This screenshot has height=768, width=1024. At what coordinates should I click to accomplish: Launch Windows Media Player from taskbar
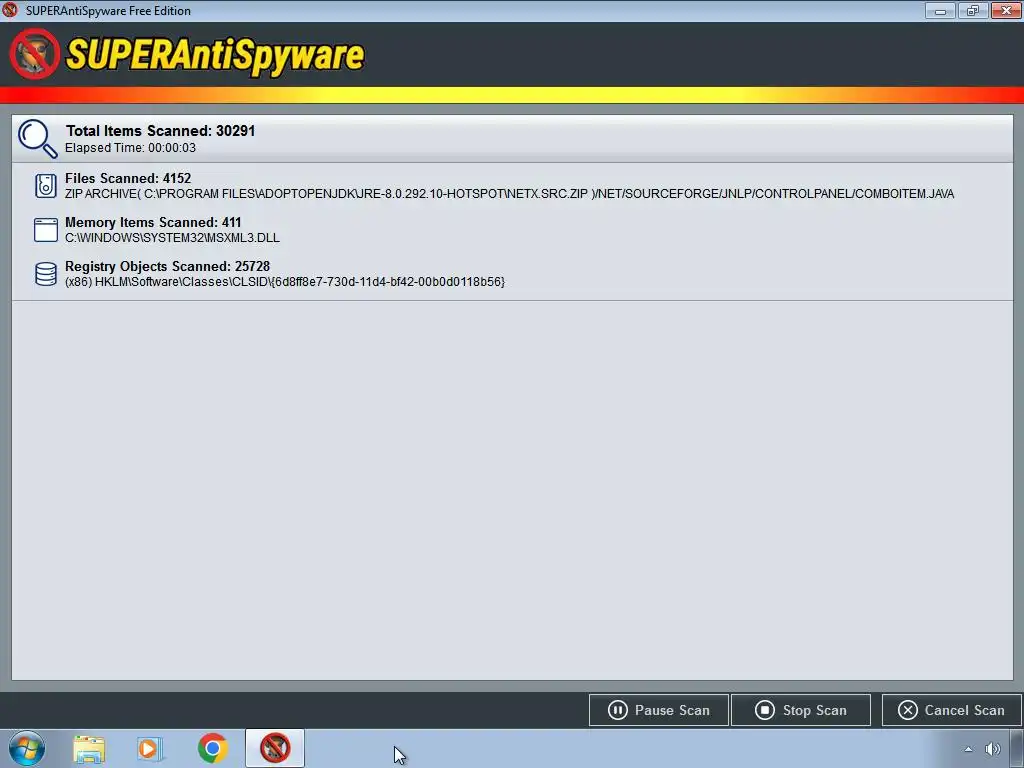coord(150,749)
